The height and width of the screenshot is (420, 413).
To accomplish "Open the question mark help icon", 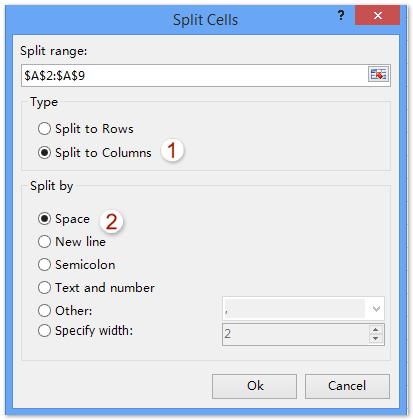I will [x=341, y=15].
